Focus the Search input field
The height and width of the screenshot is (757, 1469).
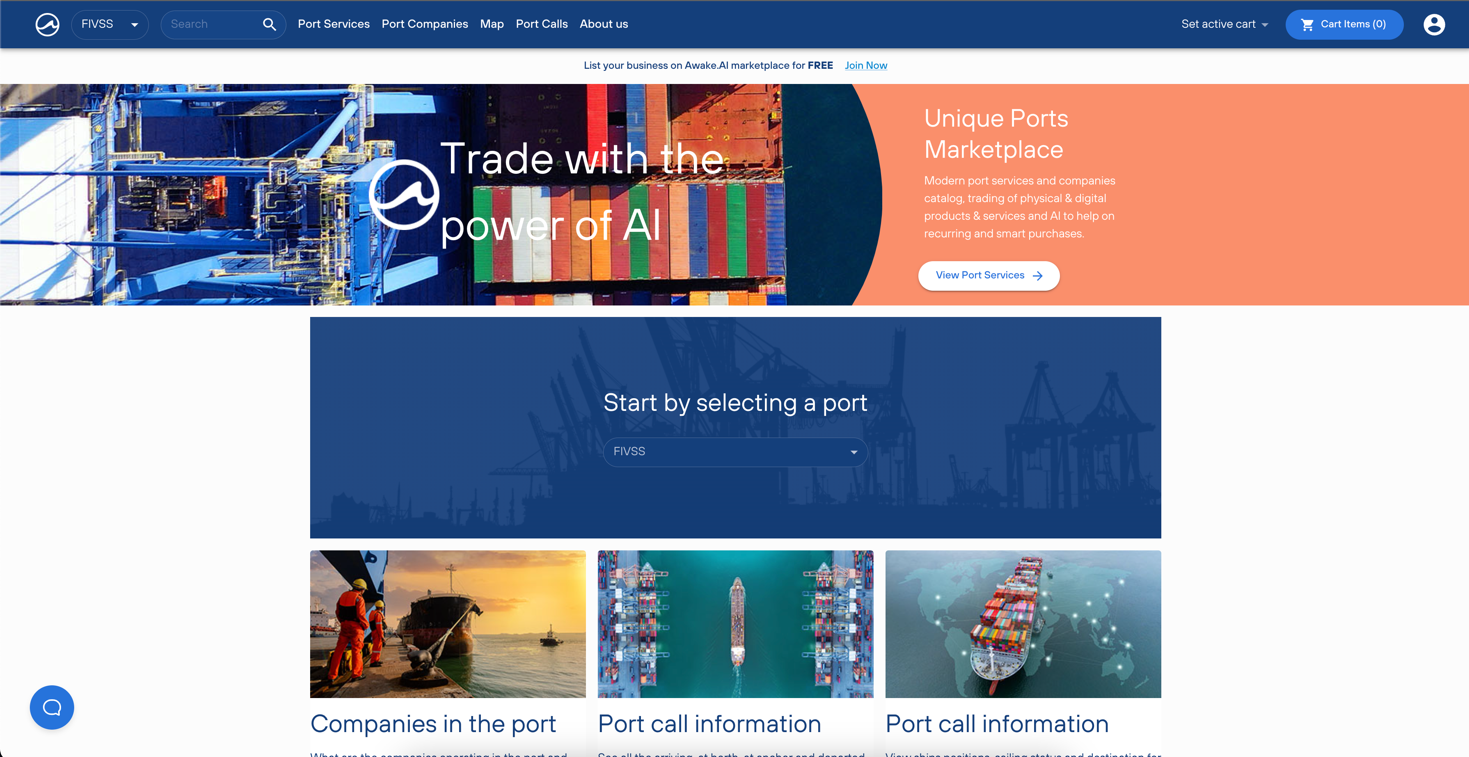(213, 24)
